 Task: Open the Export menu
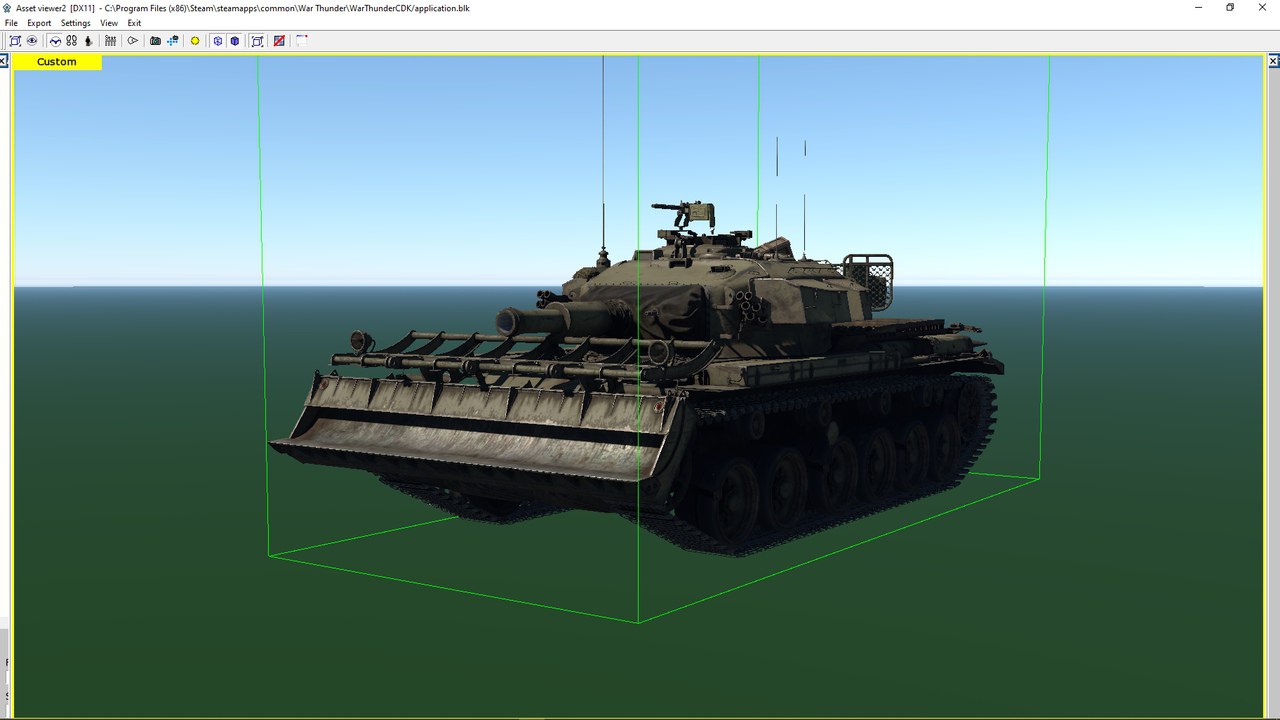click(x=39, y=23)
